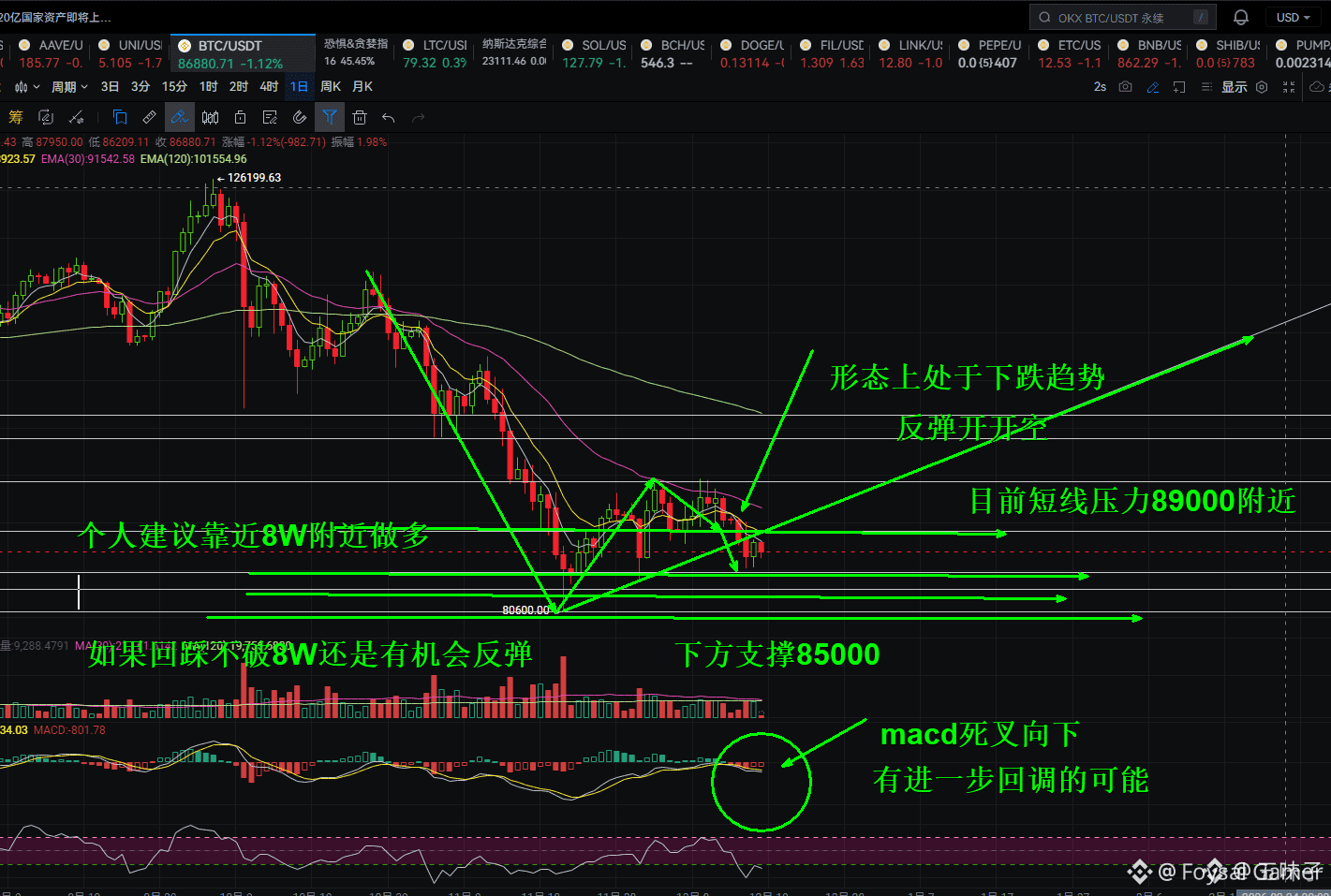Open the USD currency dropdown
This screenshot has width=1331, height=896.
(1294, 17)
